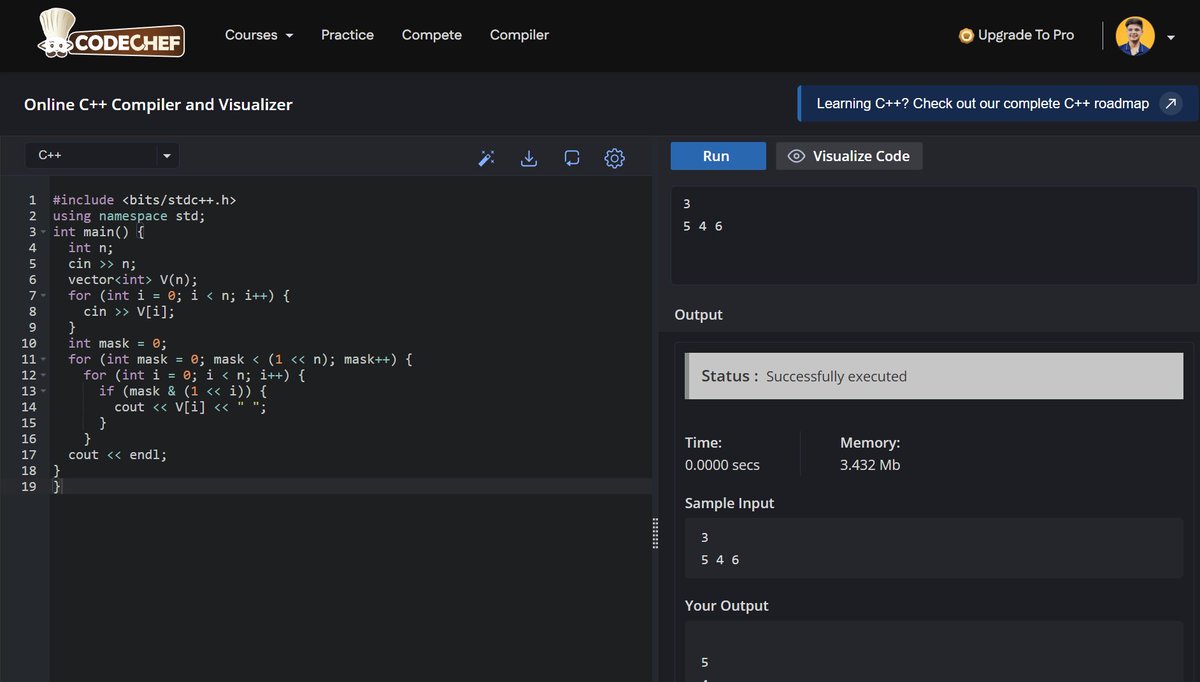The height and width of the screenshot is (682, 1200).
Task: Click Upgrade To Pro link
Action: click(x=1026, y=35)
